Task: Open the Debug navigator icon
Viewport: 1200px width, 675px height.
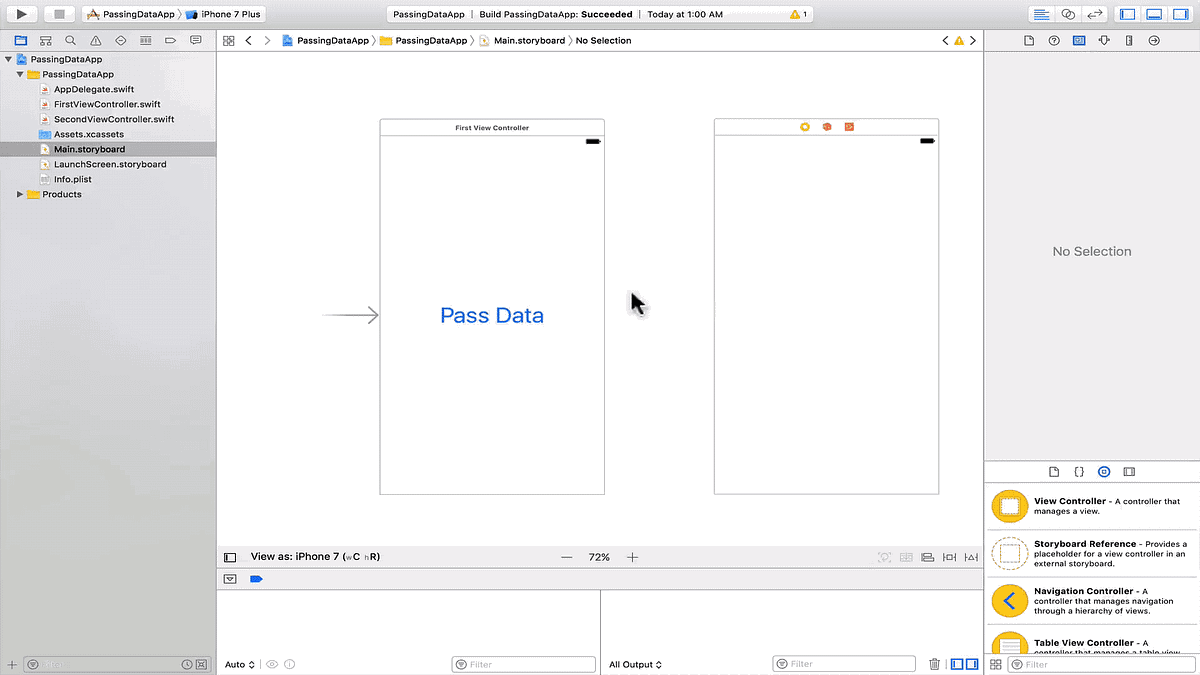Action: [145, 40]
